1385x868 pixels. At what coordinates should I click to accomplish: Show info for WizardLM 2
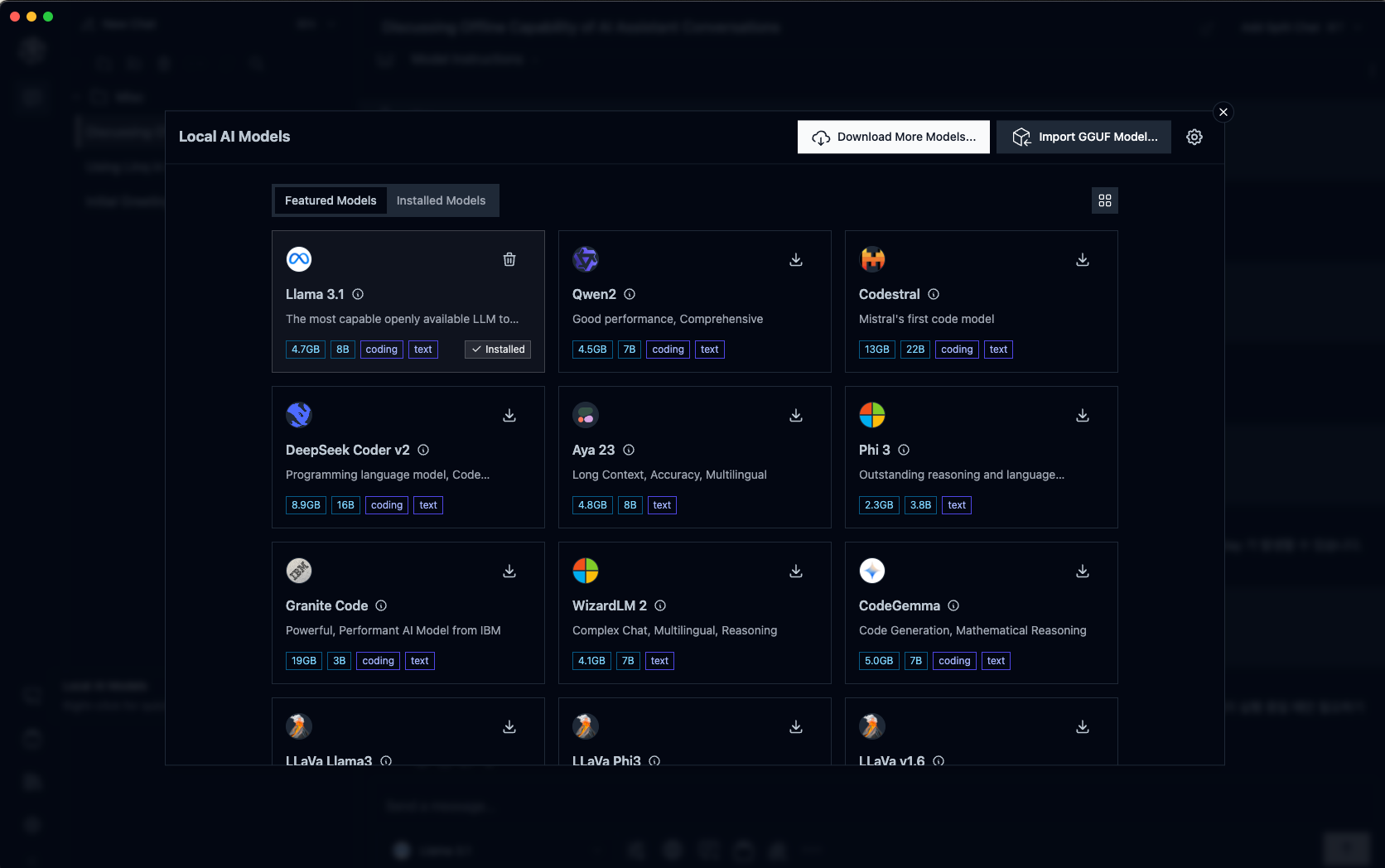click(660, 605)
